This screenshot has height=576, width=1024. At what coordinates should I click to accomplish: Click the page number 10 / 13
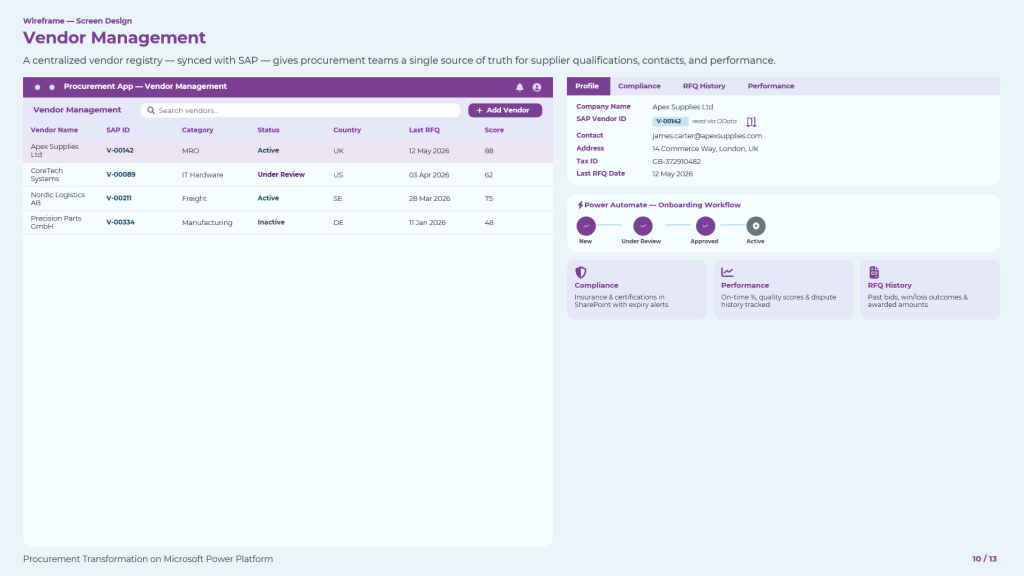click(x=984, y=559)
